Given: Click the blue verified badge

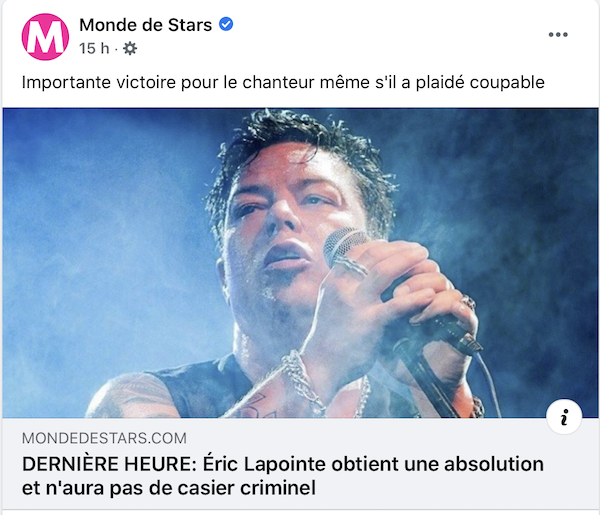Looking at the screenshot, I should 226,24.
